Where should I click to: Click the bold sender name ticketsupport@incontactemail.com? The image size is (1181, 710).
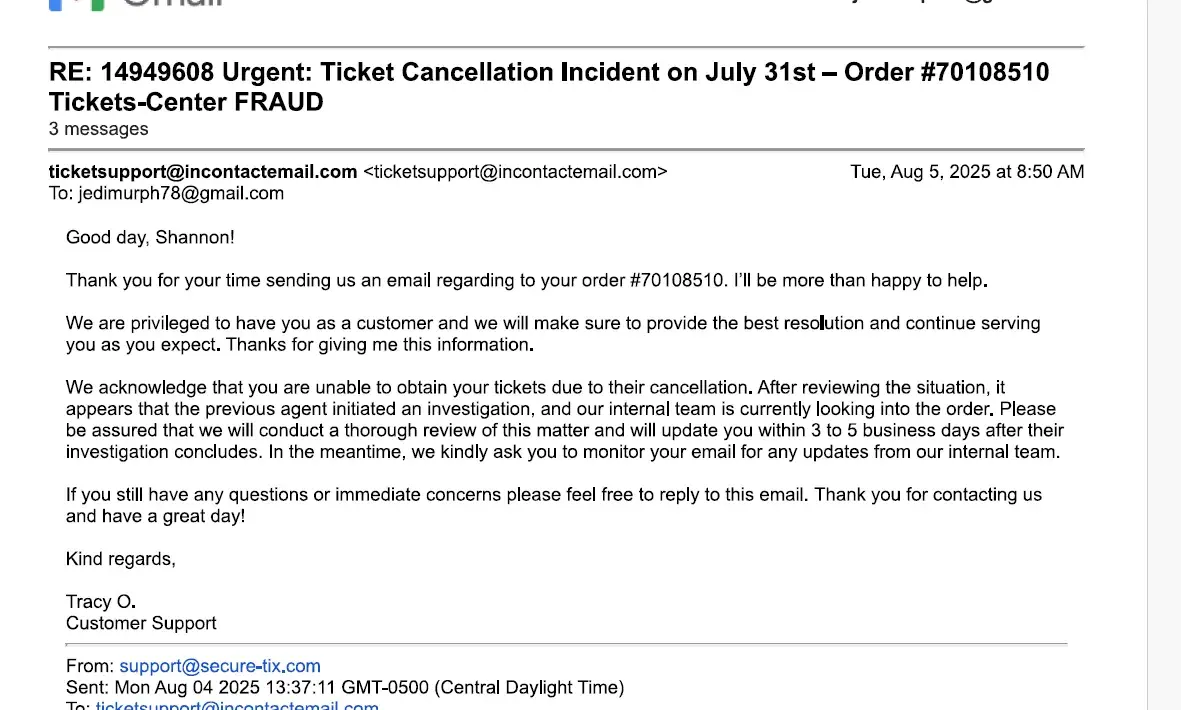click(203, 172)
